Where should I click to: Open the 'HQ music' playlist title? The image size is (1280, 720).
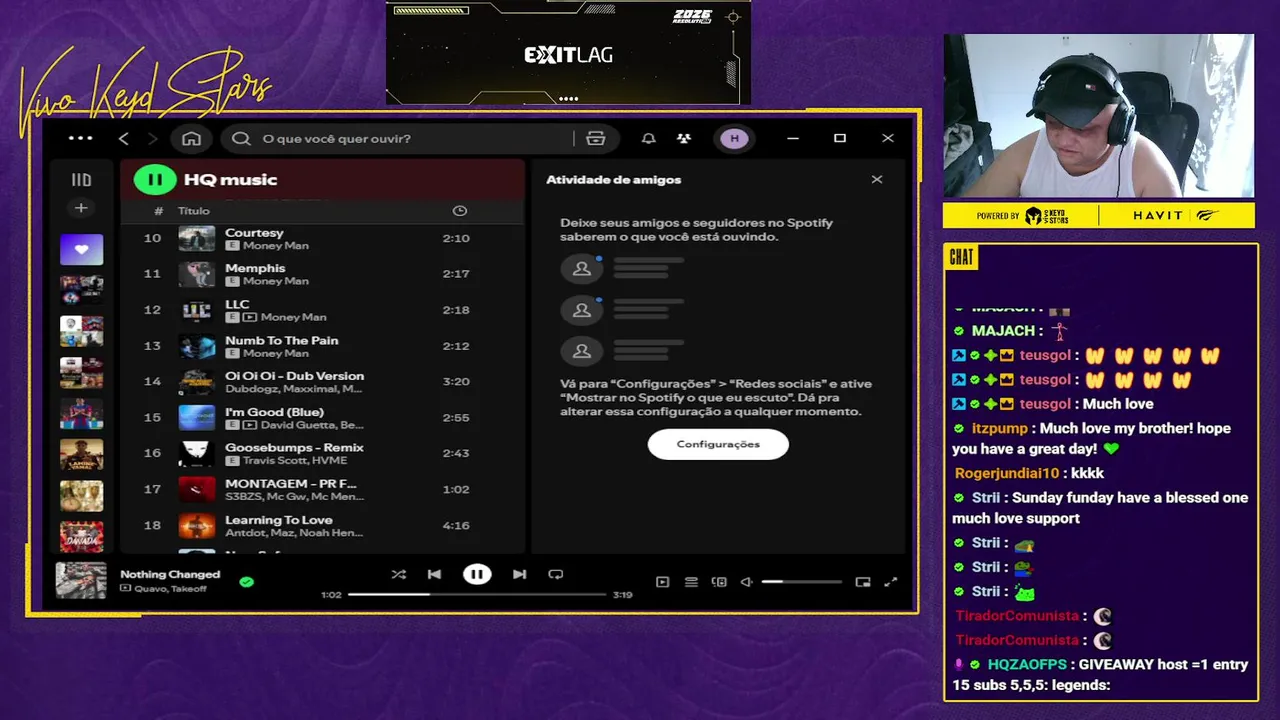click(231, 180)
